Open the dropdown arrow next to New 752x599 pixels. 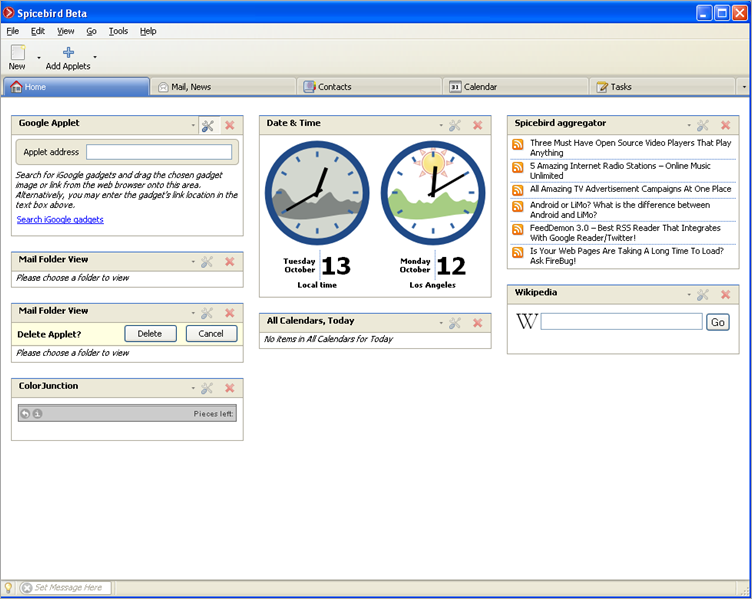coord(39,58)
